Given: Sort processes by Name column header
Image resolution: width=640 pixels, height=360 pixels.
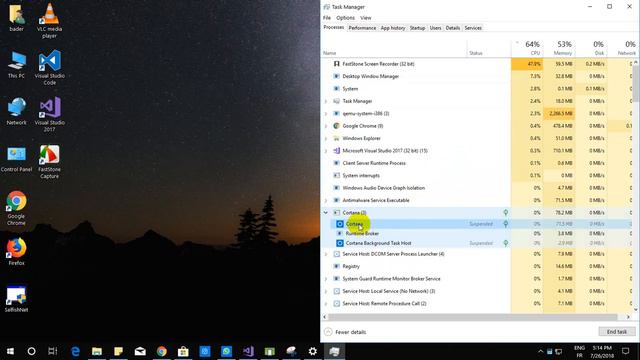Looking at the screenshot, I should coord(394,48).
